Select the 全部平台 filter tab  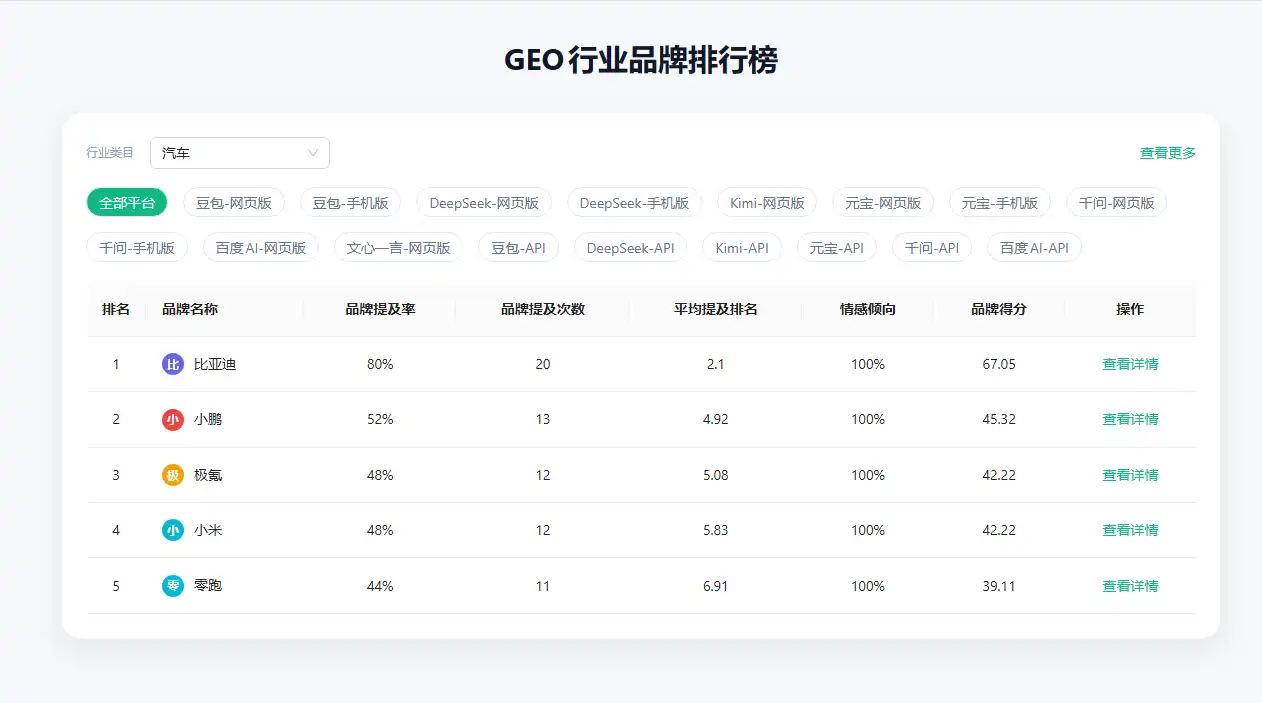click(x=127, y=203)
